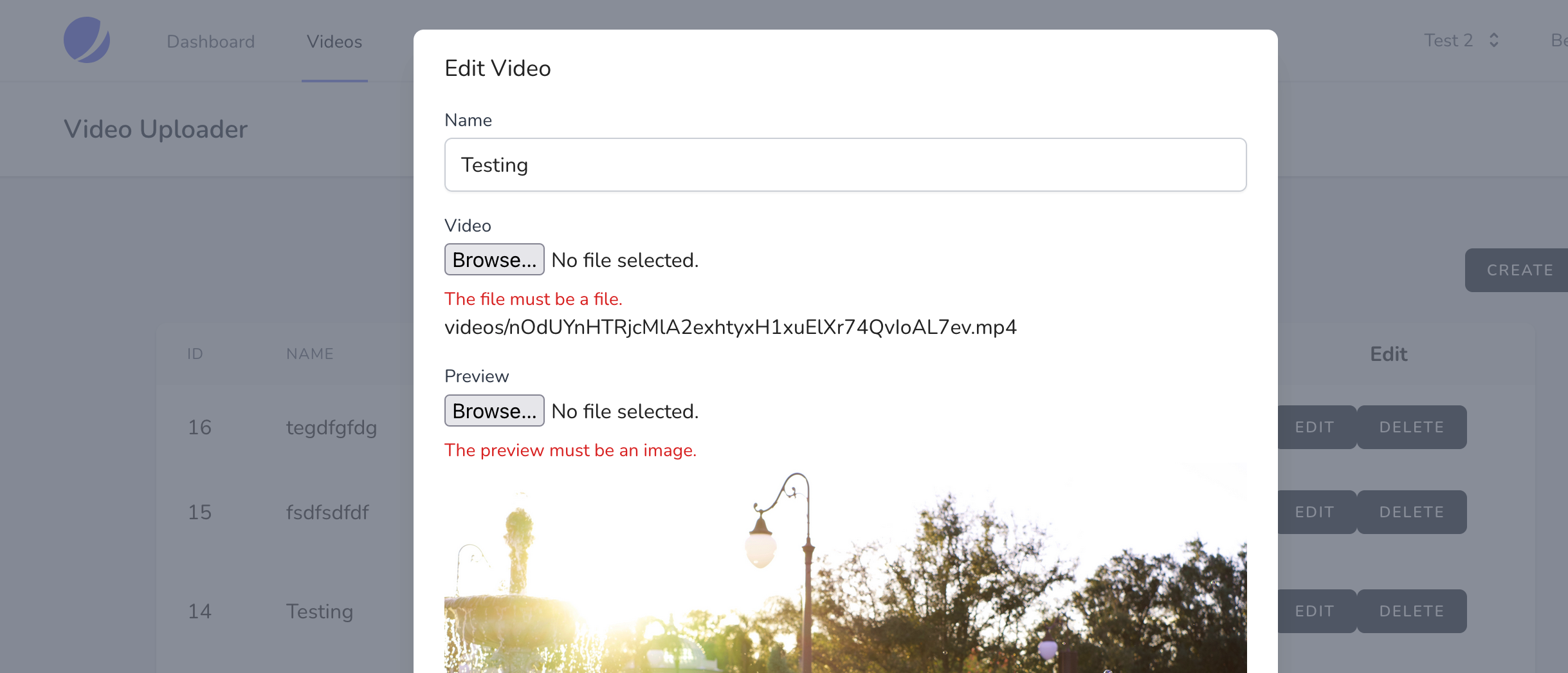Click EDIT for video fsdfsdfdf
1568x673 pixels.
click(1315, 512)
